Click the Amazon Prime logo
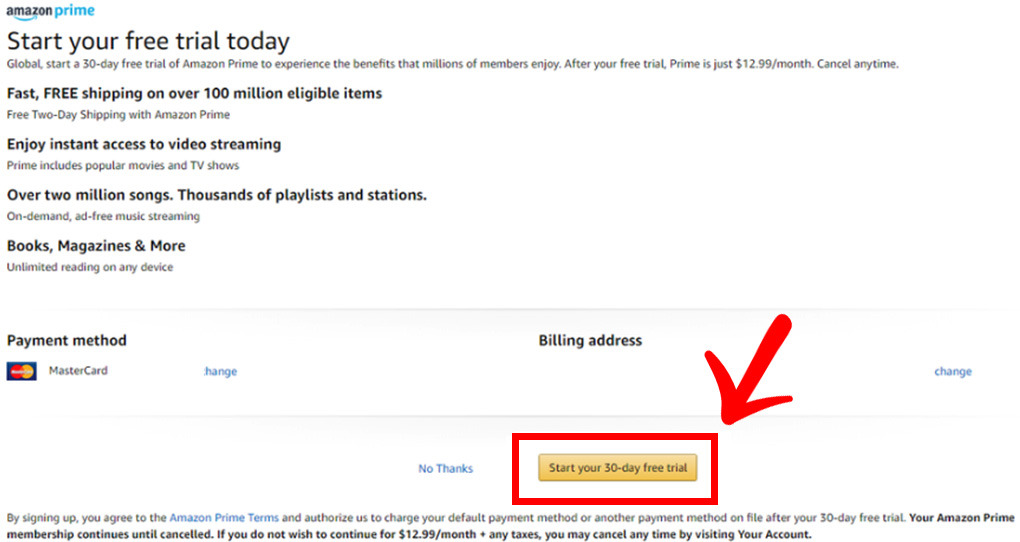Viewport: 1020px width, 542px height. (51, 12)
